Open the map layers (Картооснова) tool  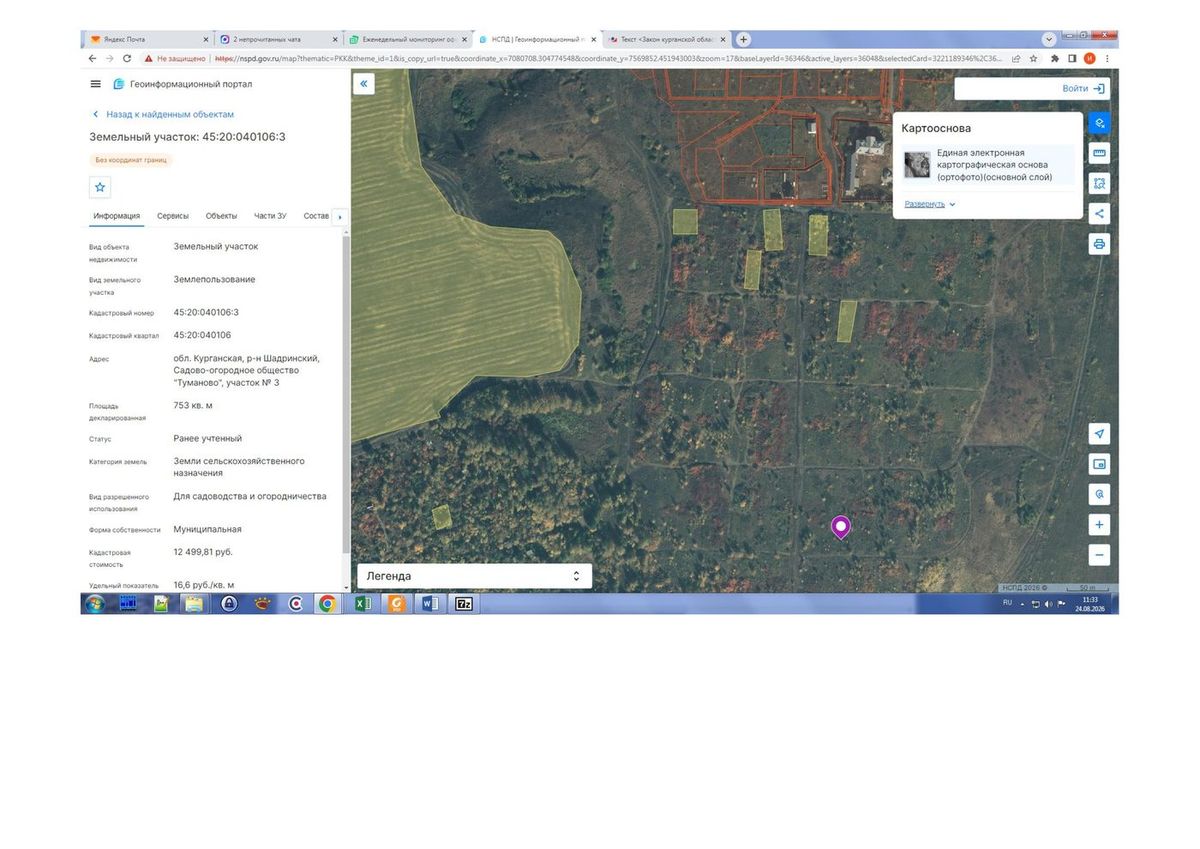tap(1099, 124)
